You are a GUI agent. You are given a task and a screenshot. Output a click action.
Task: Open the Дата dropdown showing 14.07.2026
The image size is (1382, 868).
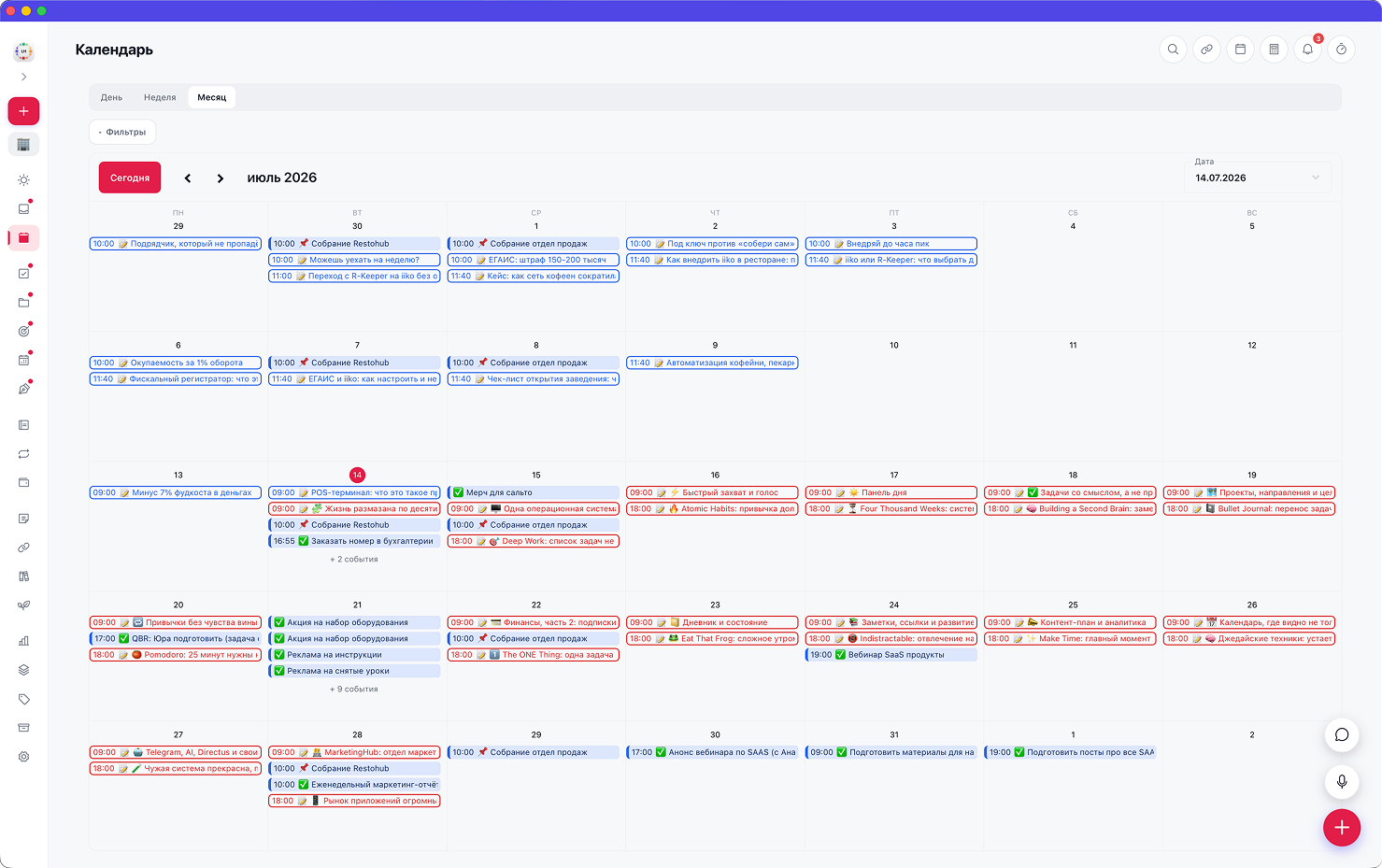click(1258, 178)
